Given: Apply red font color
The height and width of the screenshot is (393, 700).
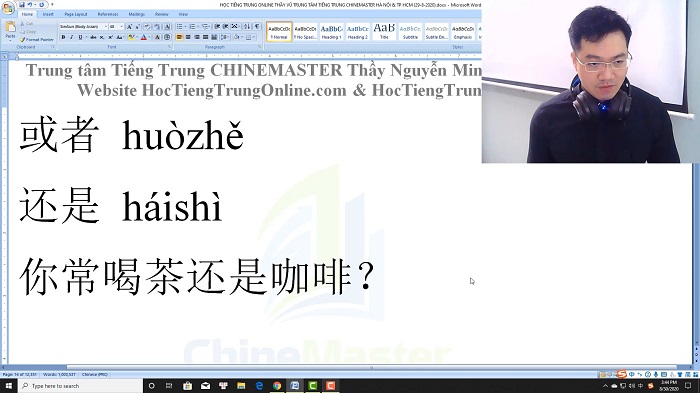Looking at the screenshot, I should tap(143, 37).
